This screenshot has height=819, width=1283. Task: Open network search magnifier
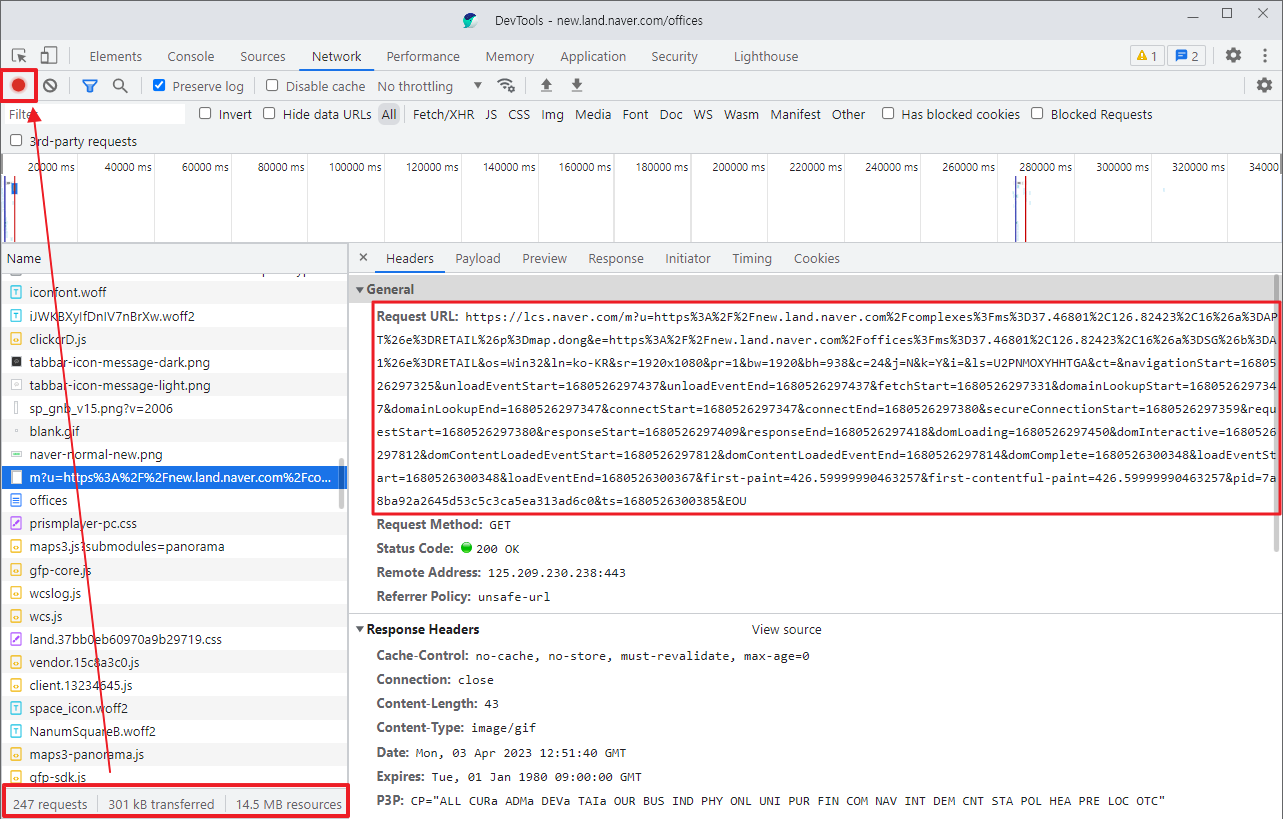pyautogui.click(x=120, y=86)
